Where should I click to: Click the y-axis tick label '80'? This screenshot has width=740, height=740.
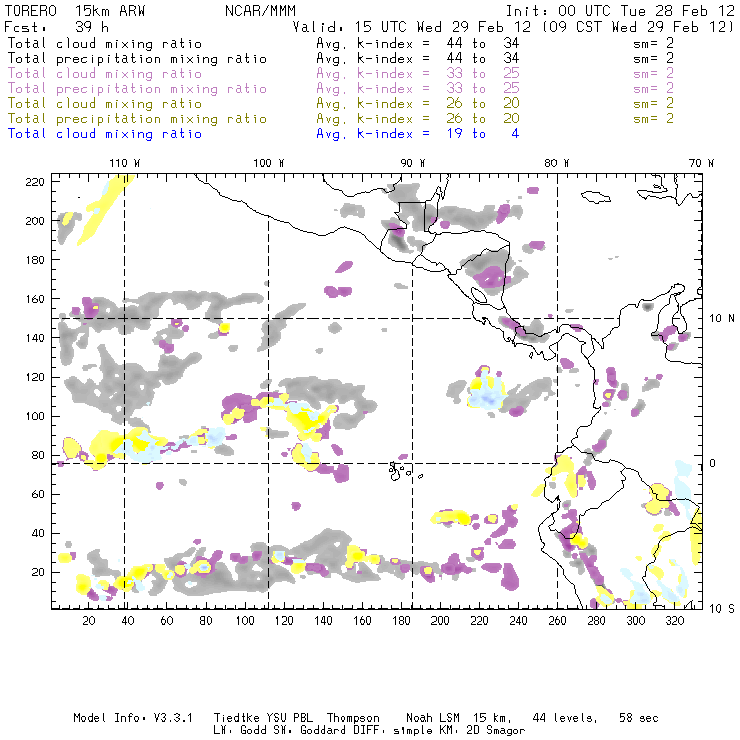[38, 455]
